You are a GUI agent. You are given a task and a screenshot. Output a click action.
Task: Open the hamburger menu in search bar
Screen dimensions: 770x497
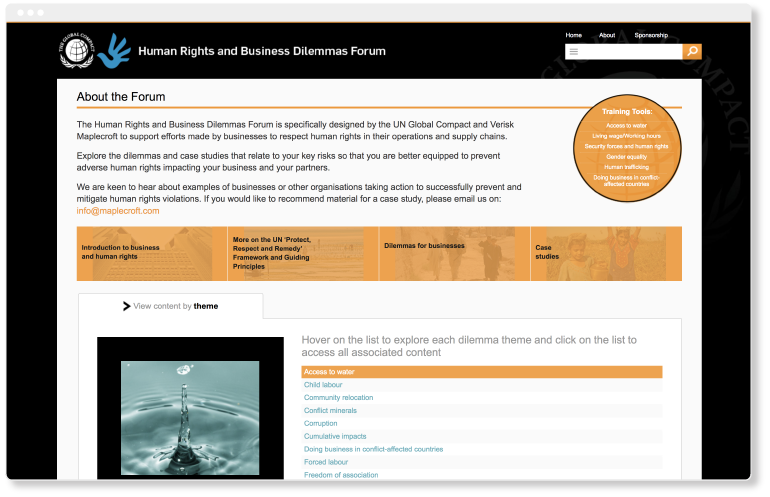(573, 52)
